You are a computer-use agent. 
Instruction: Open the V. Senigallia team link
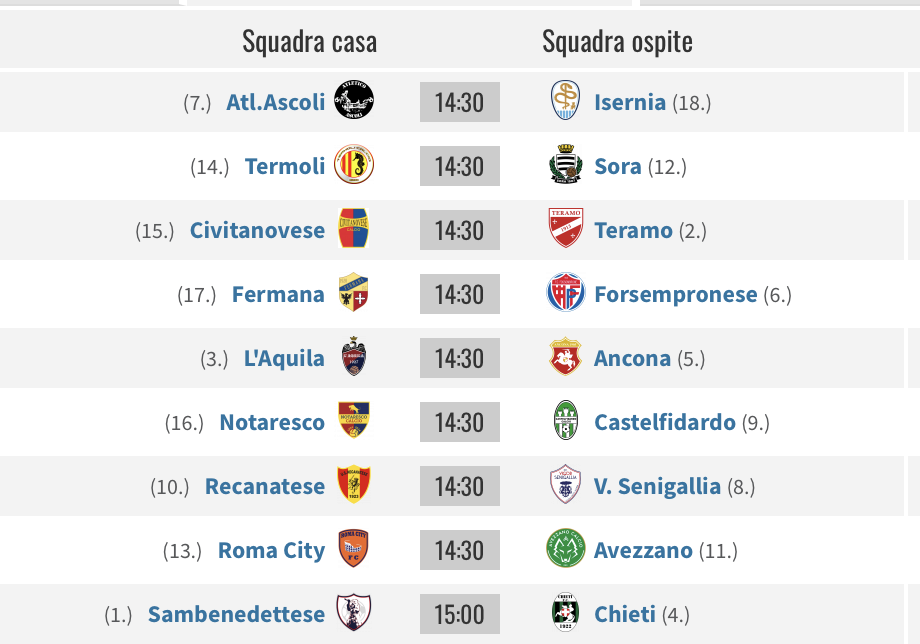657,486
